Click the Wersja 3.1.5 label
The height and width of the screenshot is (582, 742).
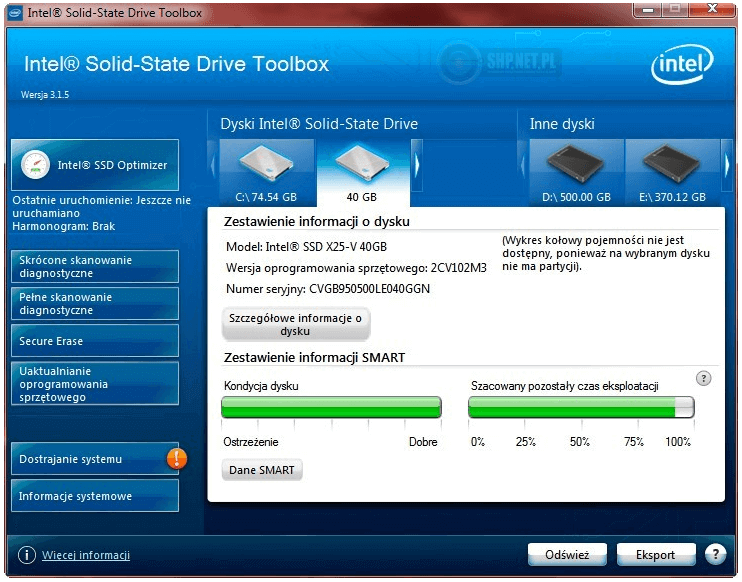[44, 95]
